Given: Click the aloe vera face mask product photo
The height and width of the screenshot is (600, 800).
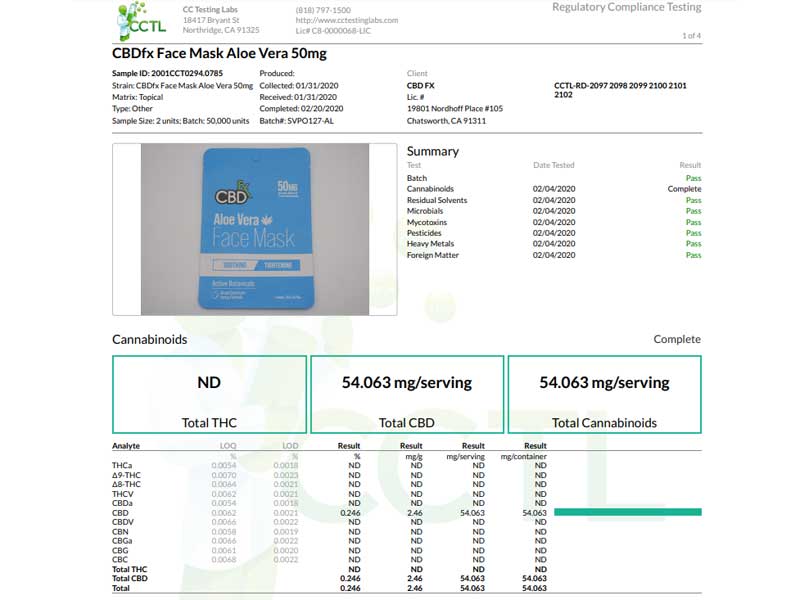Looking at the screenshot, I should (254, 229).
